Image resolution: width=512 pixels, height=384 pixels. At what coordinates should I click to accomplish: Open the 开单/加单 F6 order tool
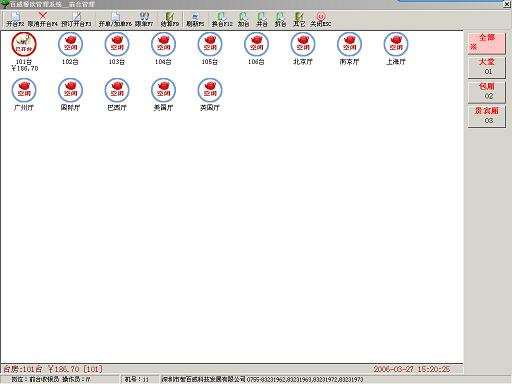(x=115, y=20)
